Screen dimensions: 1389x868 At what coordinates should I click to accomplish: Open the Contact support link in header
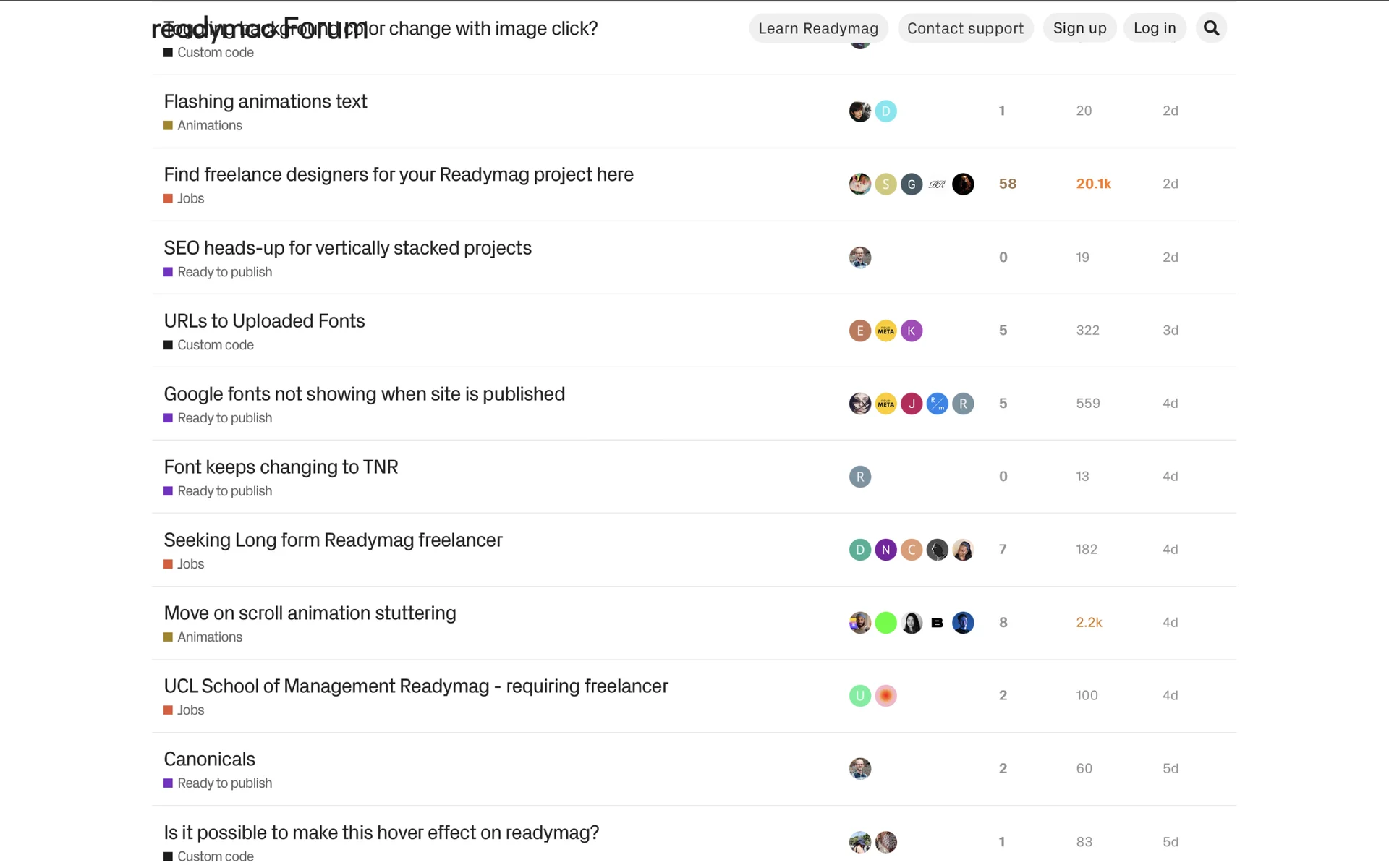(x=965, y=28)
